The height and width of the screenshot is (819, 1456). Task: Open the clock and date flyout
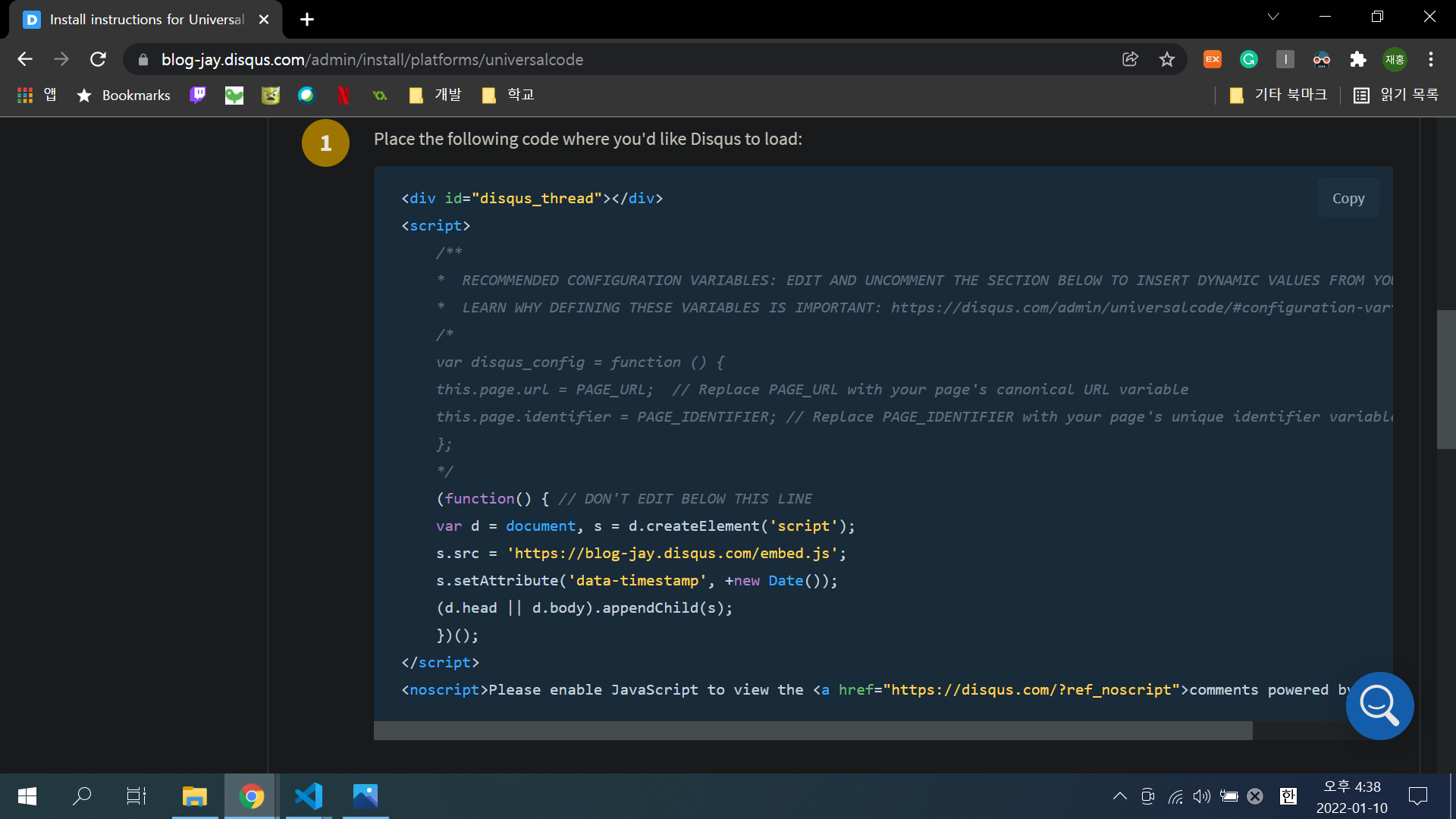click(x=1352, y=797)
